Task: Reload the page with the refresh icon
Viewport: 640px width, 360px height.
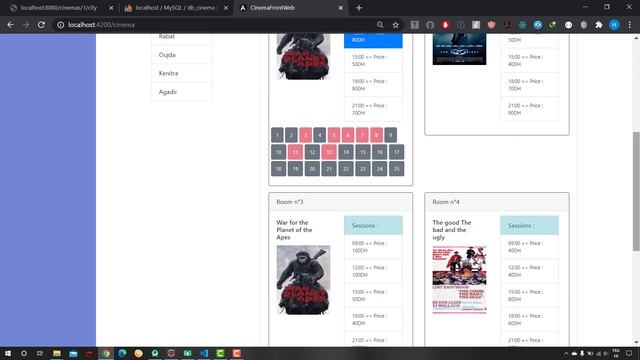Action: pos(41,25)
